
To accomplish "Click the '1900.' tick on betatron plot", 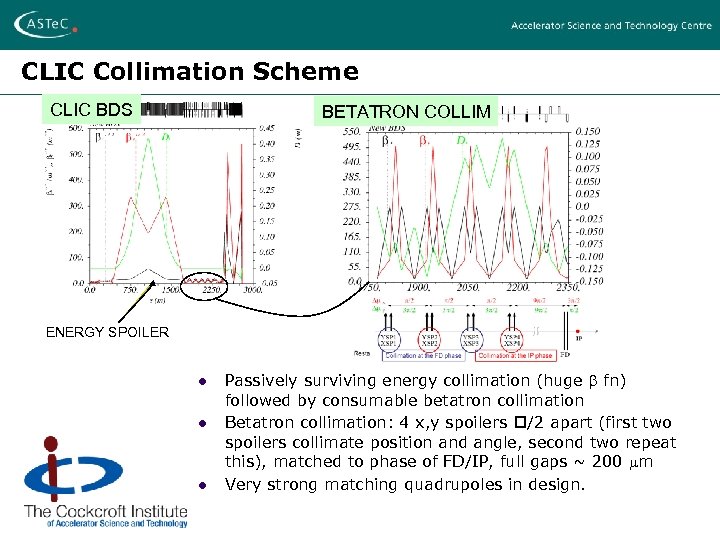I will pos(418,287).
